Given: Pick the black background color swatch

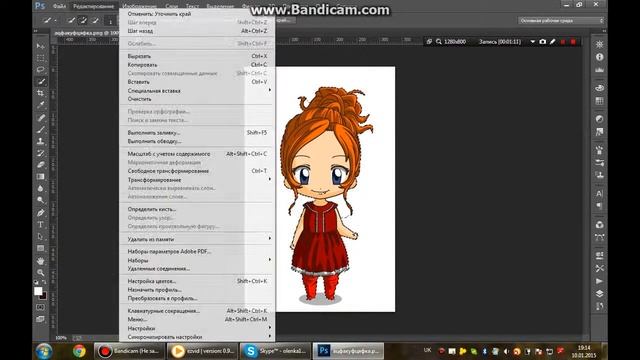Looking at the screenshot, I should pyautogui.click(x=44, y=297).
